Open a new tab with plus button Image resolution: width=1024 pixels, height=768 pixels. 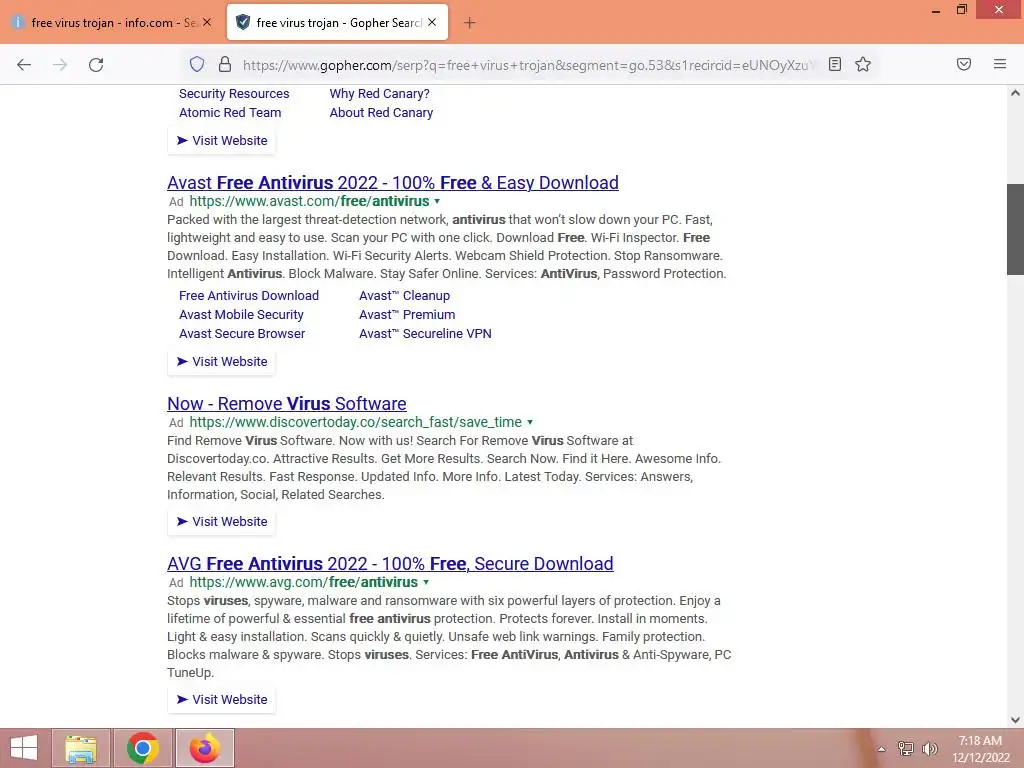470,23
